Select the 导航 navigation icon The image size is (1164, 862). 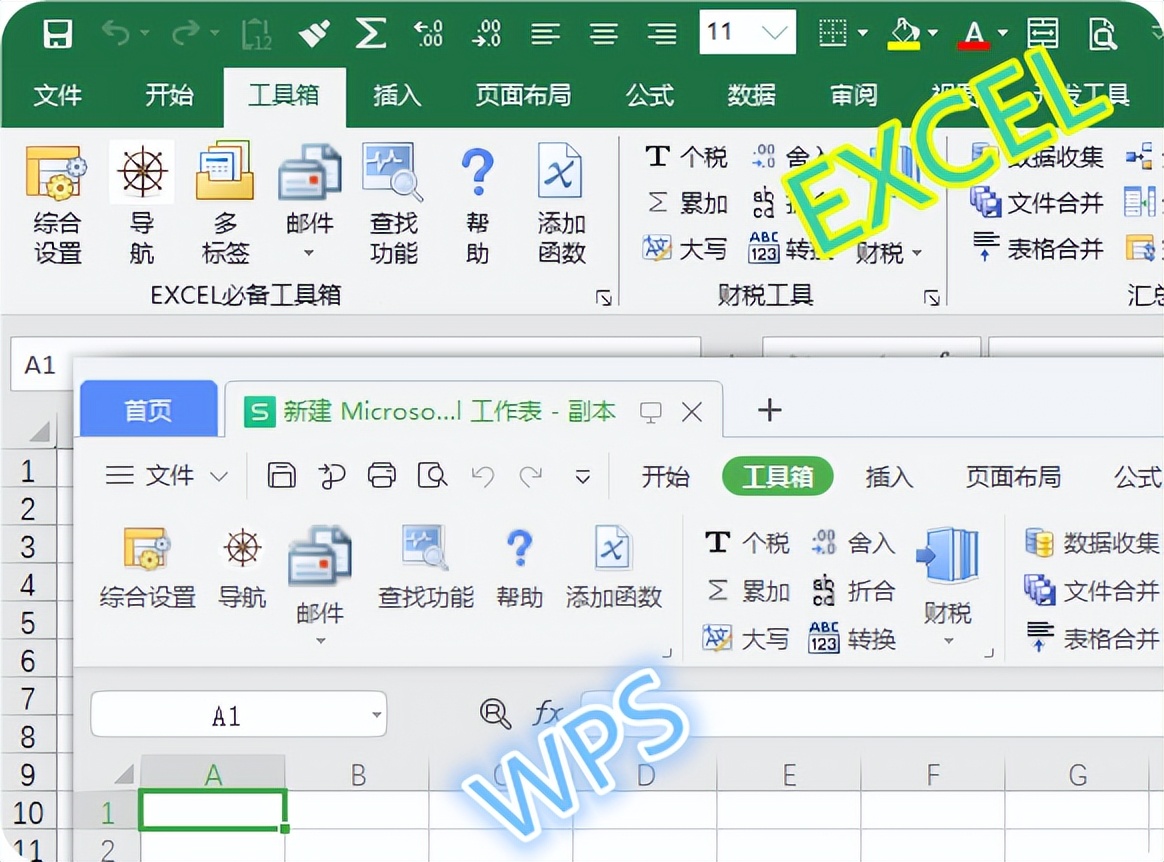140,200
